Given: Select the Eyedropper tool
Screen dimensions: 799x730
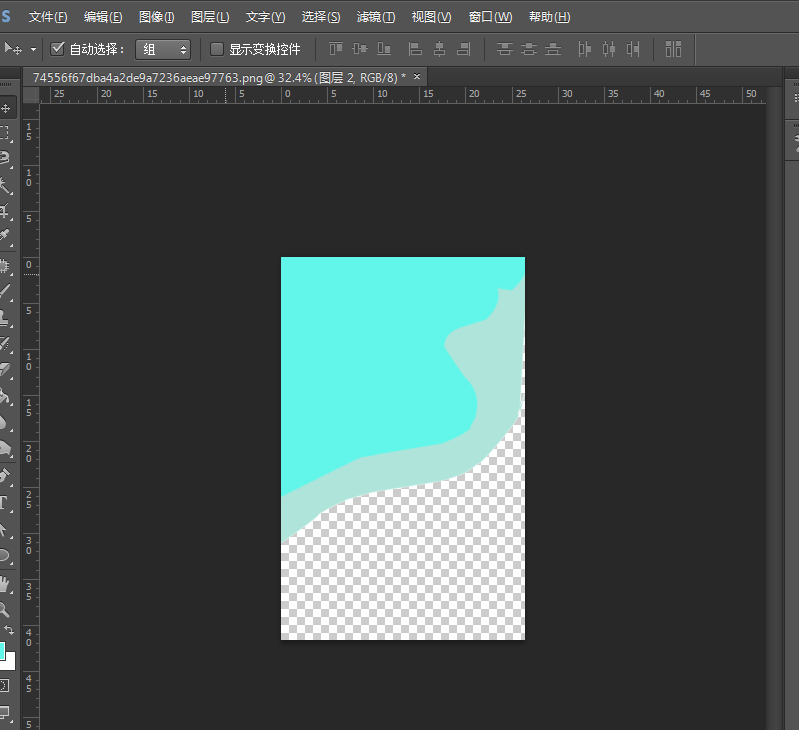Looking at the screenshot, I should [5, 235].
